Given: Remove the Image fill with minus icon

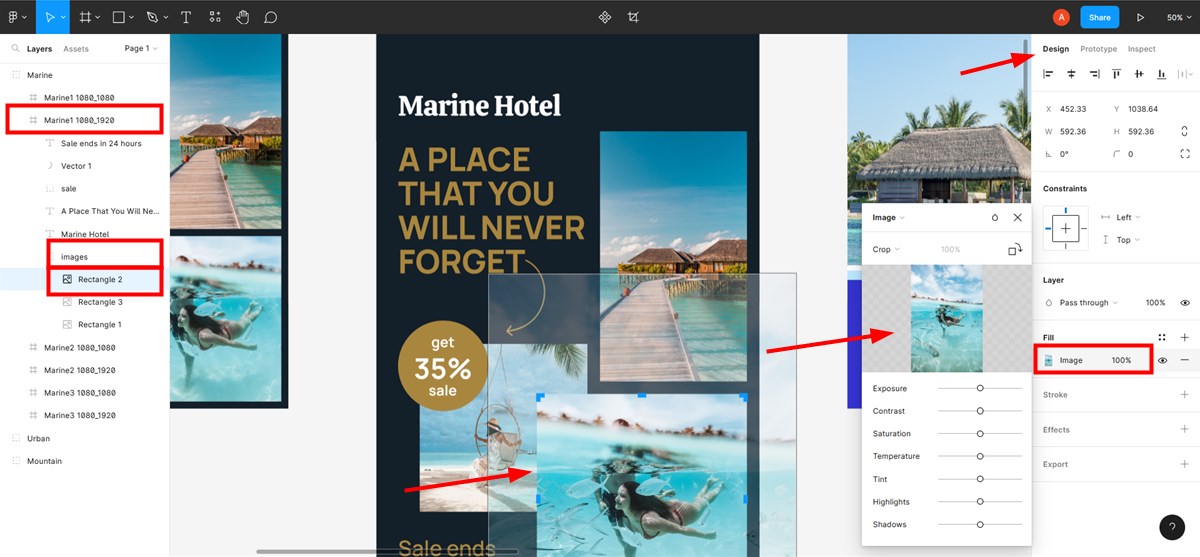Looking at the screenshot, I should 1185,360.
